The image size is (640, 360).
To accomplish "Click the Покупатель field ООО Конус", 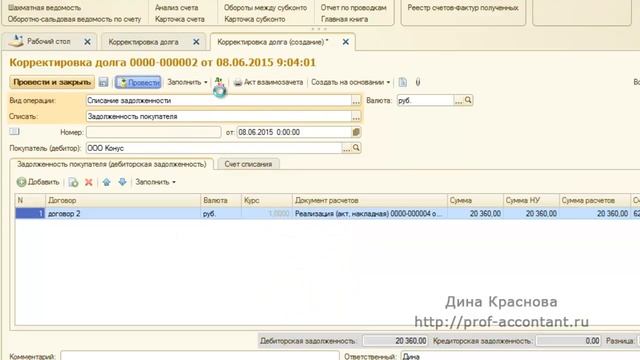I will pos(214,148).
